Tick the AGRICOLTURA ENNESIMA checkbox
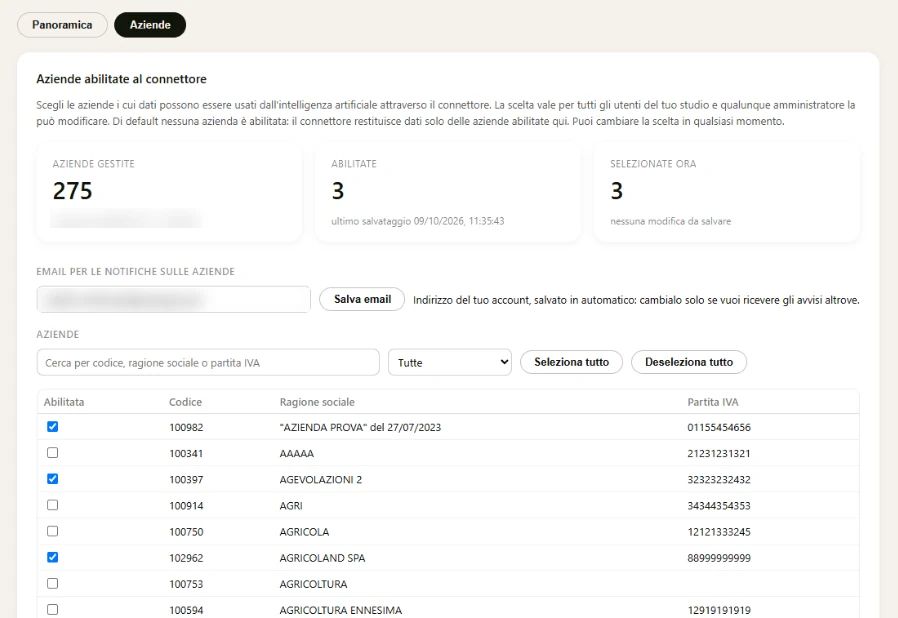The height and width of the screenshot is (618, 898). pos(53,609)
